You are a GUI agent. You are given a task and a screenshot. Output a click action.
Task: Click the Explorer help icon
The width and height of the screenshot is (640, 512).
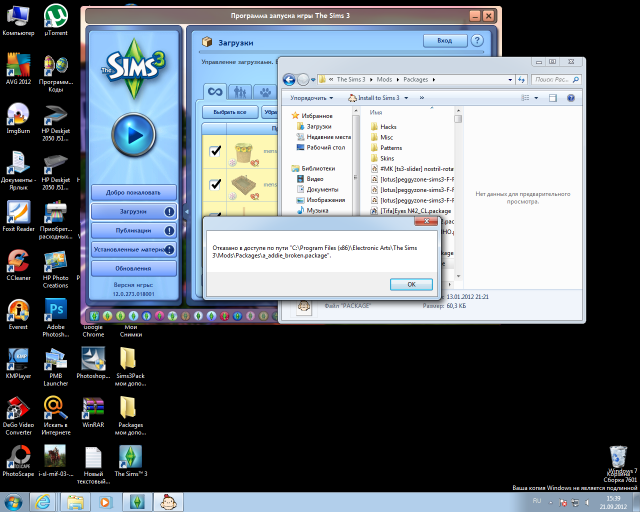pyautogui.click(x=571, y=98)
